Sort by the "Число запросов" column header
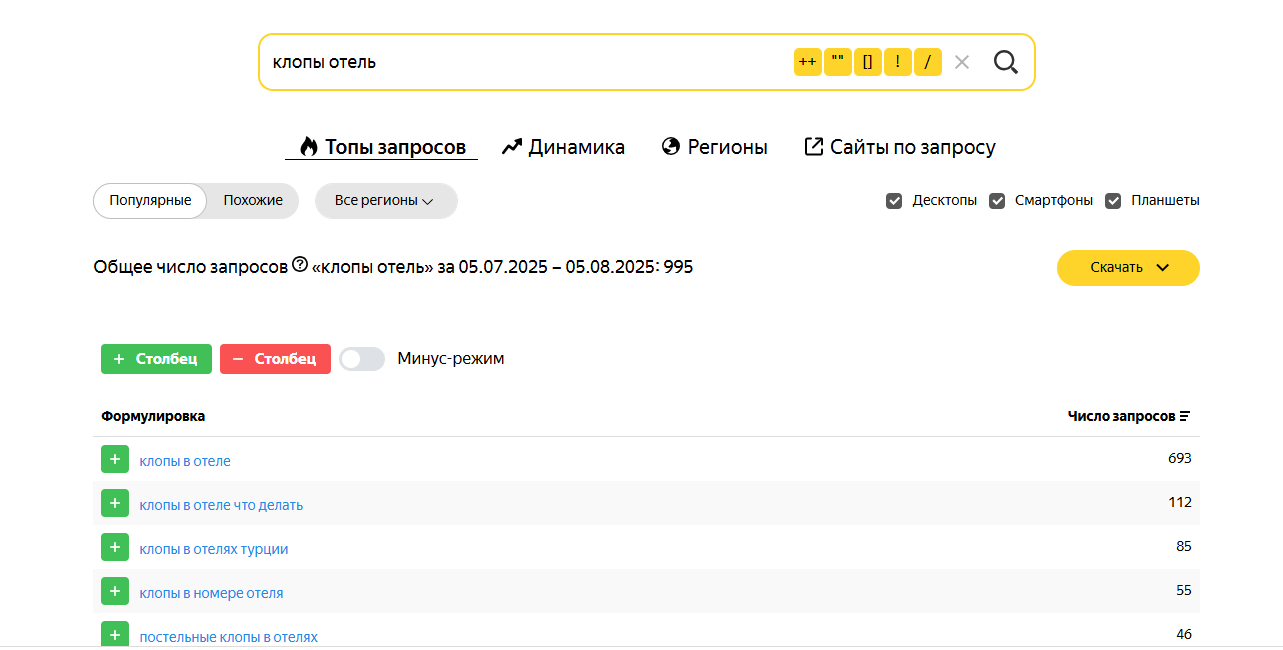 coord(1129,416)
